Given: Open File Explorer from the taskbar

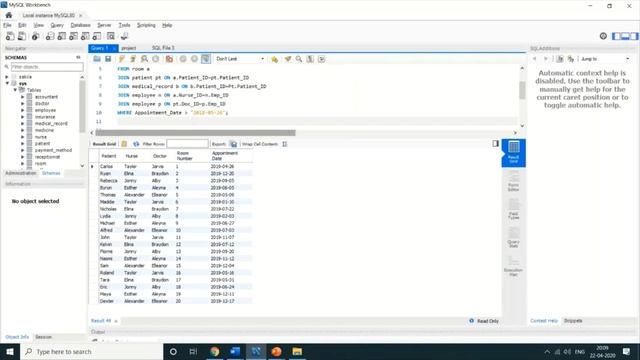Looking at the screenshot, I should [x=297, y=351].
